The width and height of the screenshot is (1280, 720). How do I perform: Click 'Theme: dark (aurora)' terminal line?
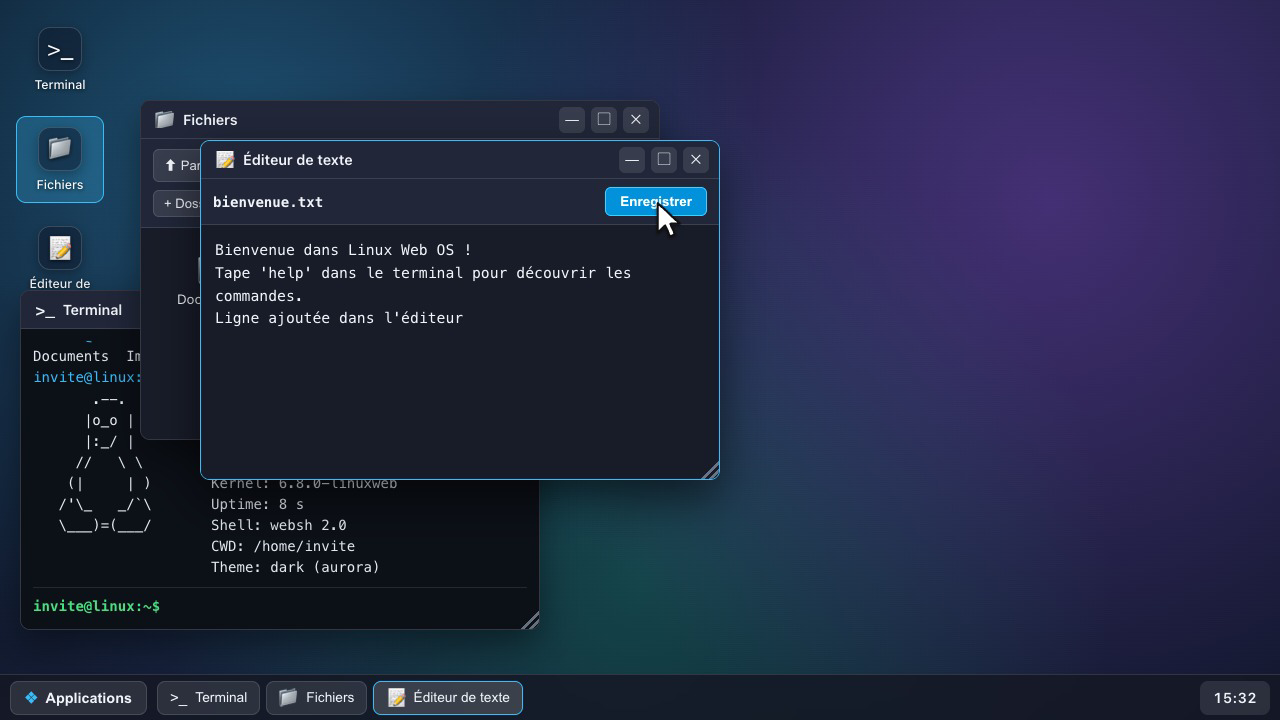click(295, 567)
